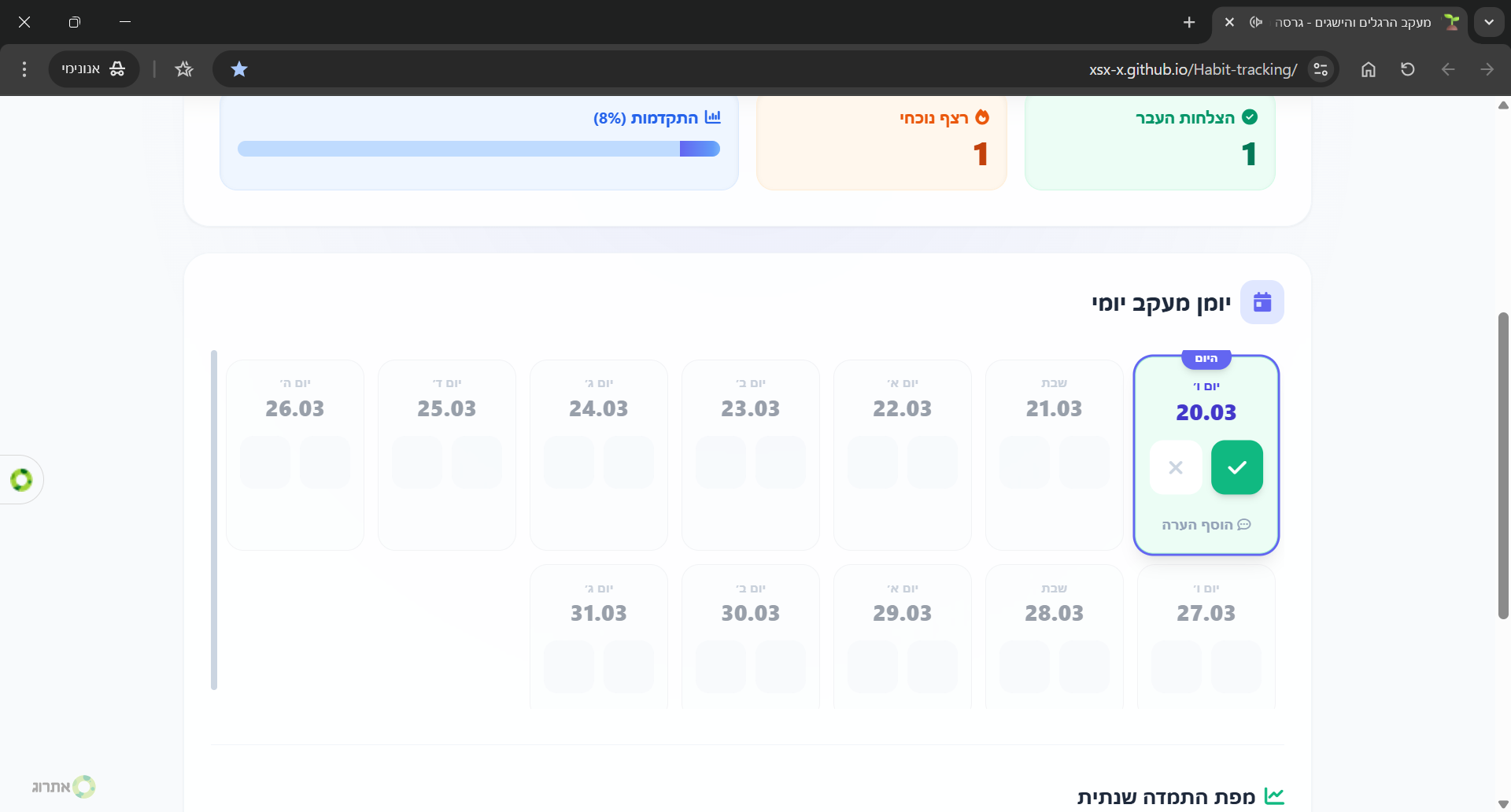This screenshot has width=1511, height=812.
Task: Click the green check icon in 'הצלחות העבר'
Action: point(1249,117)
